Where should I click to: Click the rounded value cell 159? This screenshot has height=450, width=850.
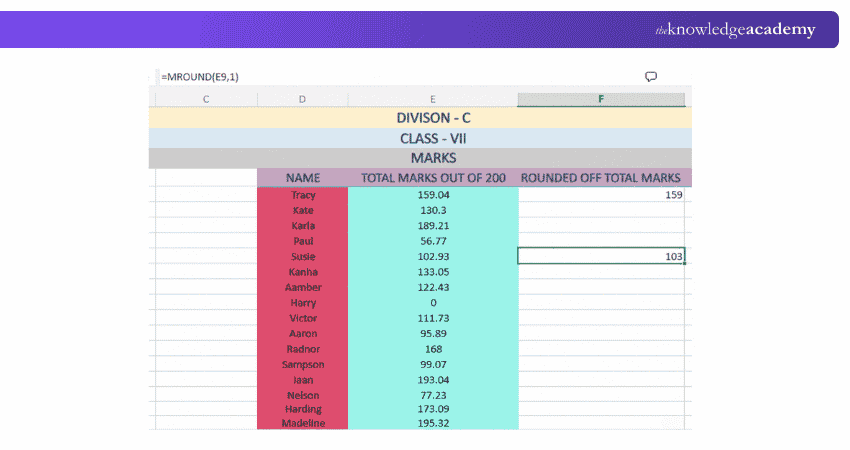tap(601, 195)
